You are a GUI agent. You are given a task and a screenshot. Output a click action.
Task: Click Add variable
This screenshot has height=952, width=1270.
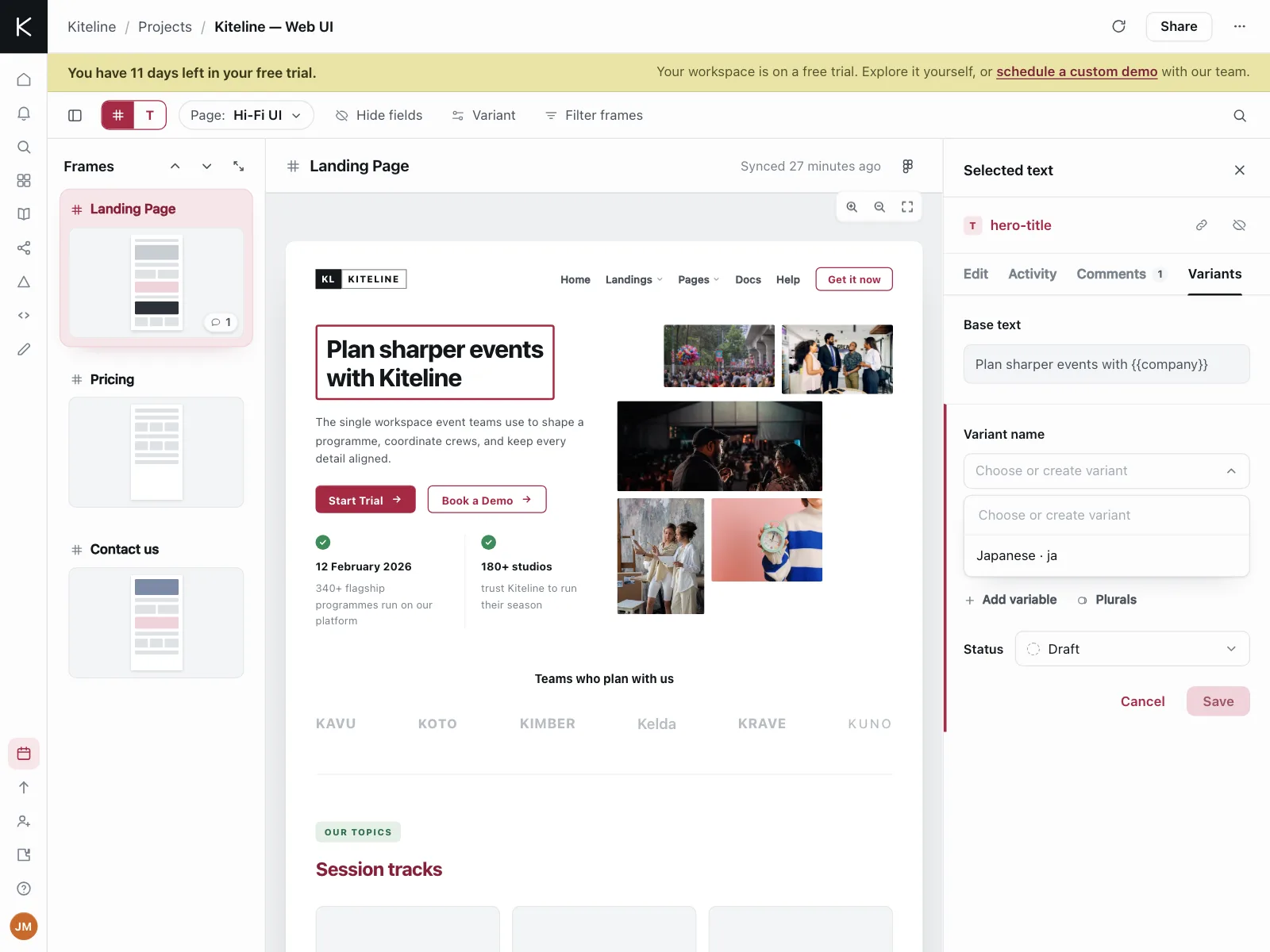tap(1011, 600)
